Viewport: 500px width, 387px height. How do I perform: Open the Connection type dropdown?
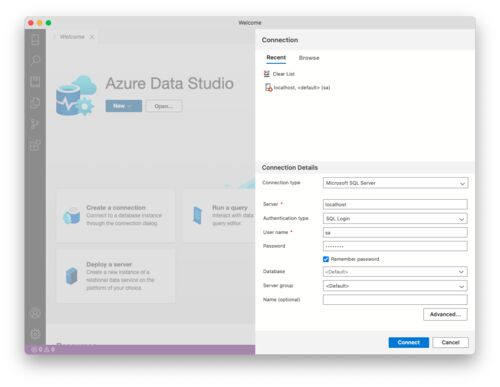pyautogui.click(x=395, y=183)
